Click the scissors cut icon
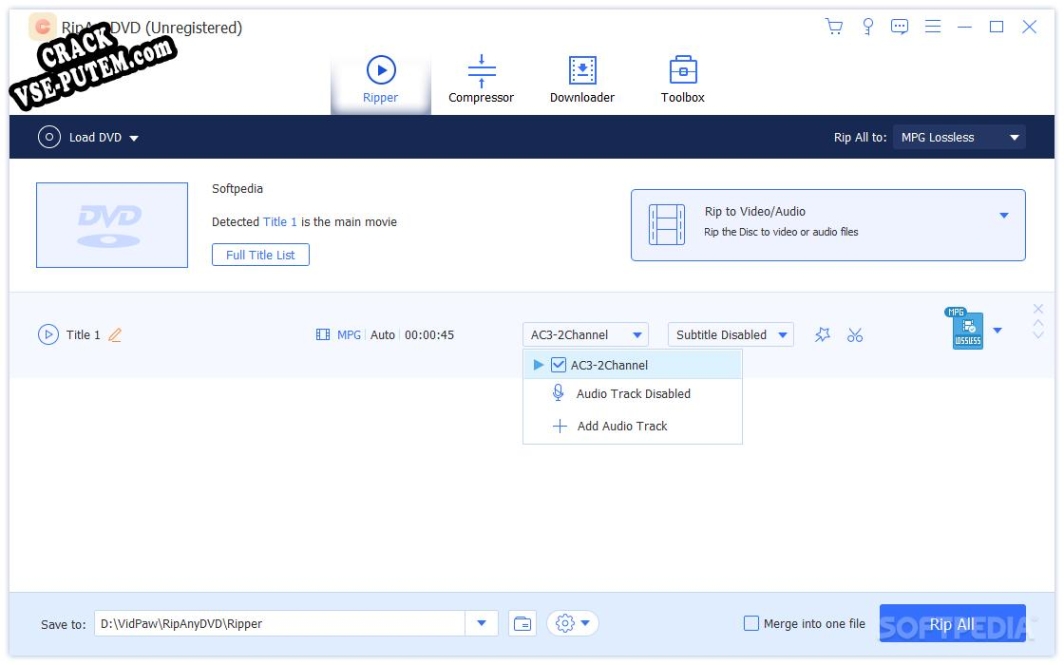 pos(854,335)
